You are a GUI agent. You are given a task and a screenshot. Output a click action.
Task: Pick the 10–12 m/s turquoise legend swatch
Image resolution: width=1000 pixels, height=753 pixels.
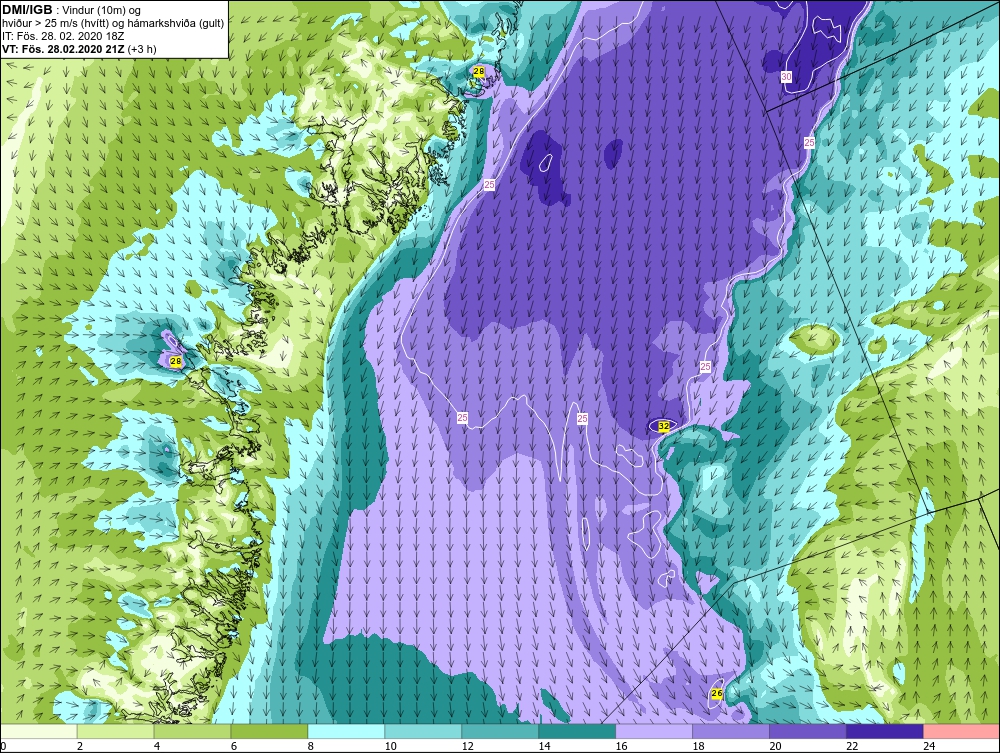pos(423,731)
